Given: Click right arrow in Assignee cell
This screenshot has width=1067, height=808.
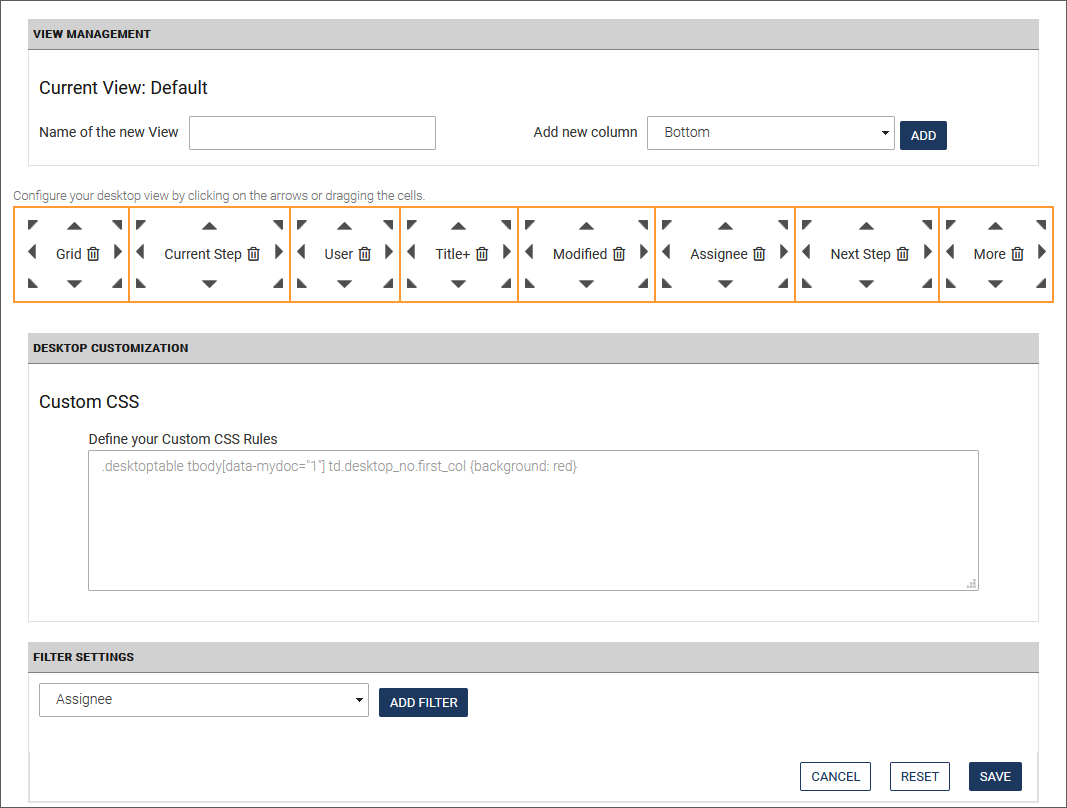Looking at the screenshot, I should click(x=783, y=252).
